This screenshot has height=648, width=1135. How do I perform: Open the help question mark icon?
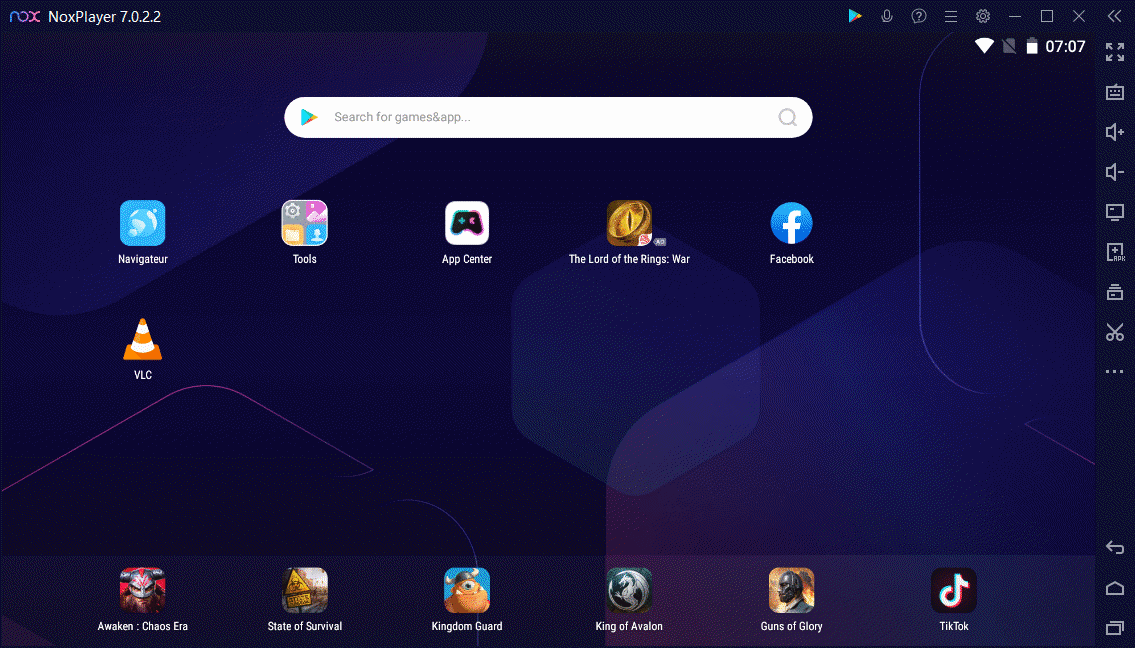coord(919,16)
